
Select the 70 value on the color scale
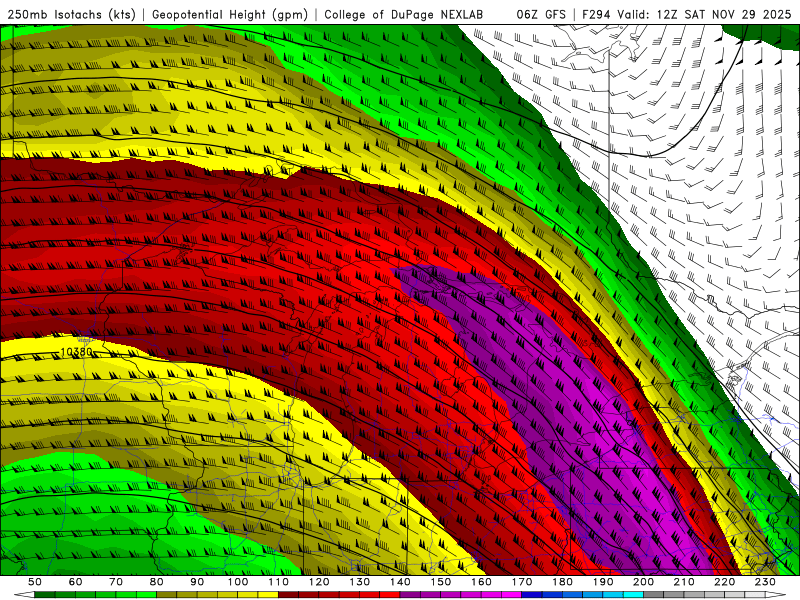coord(116,582)
